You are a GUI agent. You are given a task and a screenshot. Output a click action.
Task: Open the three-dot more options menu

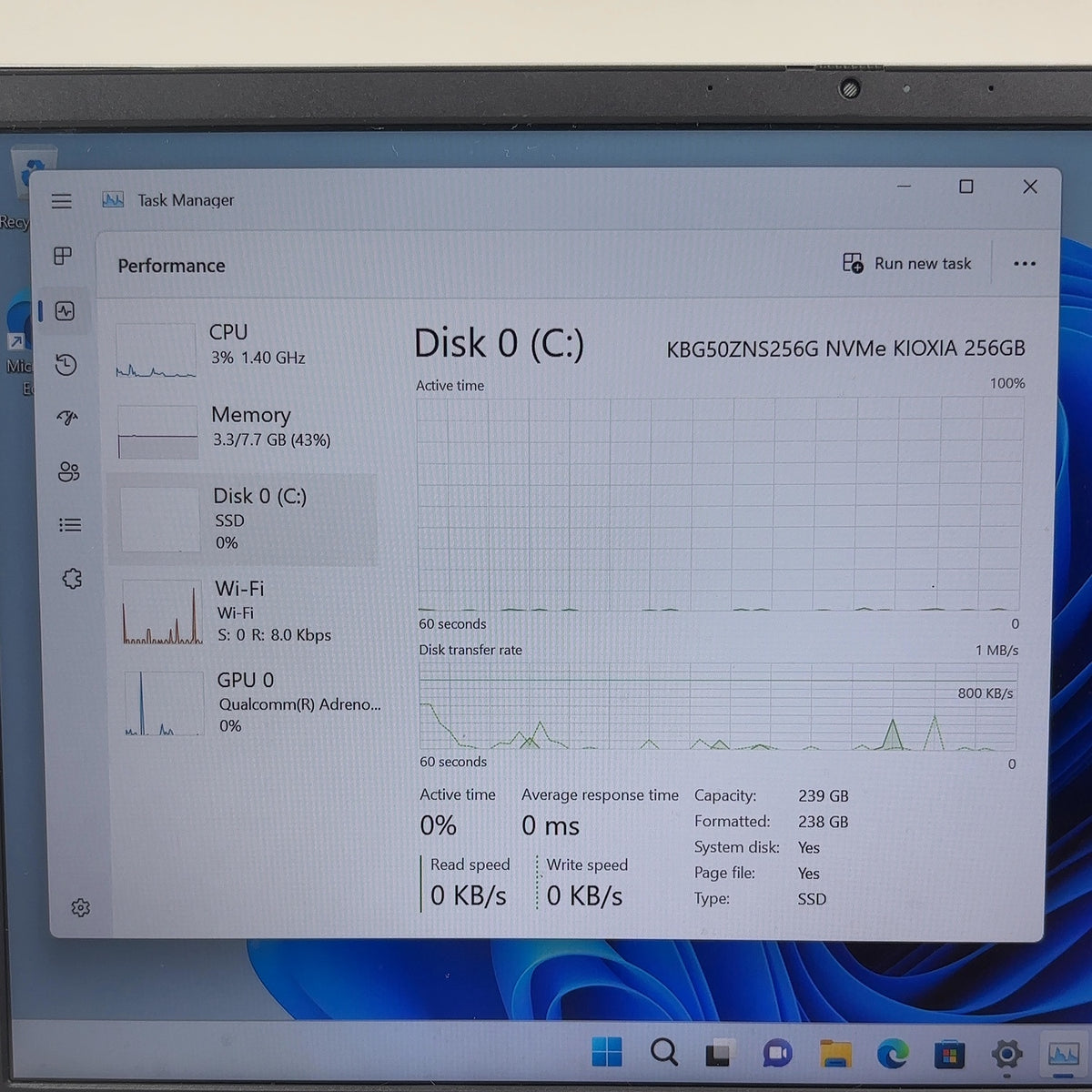pos(1025,264)
